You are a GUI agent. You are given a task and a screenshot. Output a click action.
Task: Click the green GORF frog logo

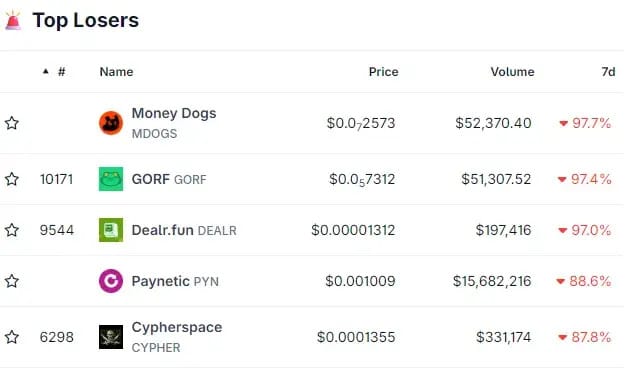pyautogui.click(x=111, y=179)
